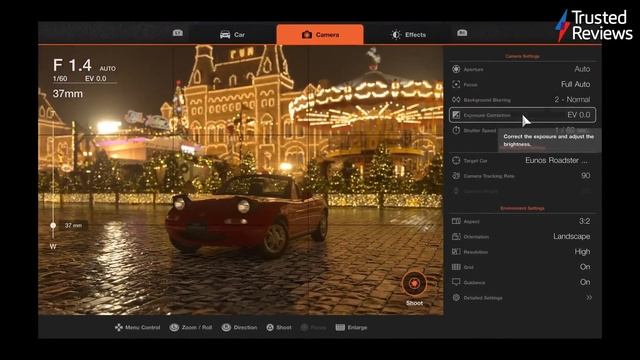Image resolution: width=640 pixels, height=360 pixels.
Task: Change Background Blurring from 2 - Normal
Action: pos(572,99)
